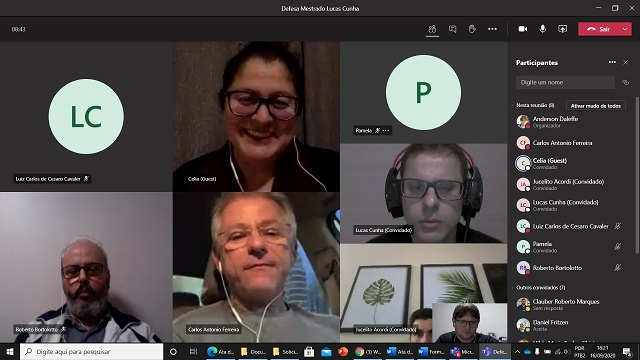The height and width of the screenshot is (360, 640).
Task: Raise hand using the hand icon
Action: (472, 29)
